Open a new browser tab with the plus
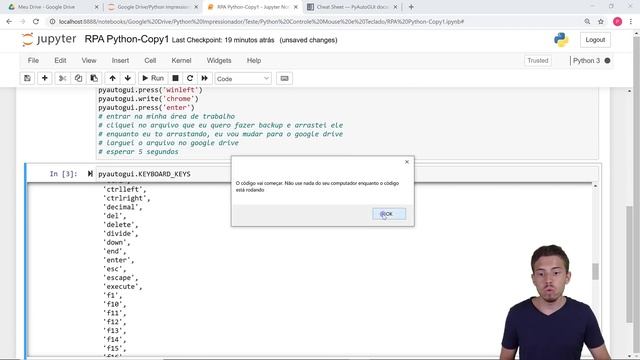Screen dimensions: 640x360 click(411, 7)
